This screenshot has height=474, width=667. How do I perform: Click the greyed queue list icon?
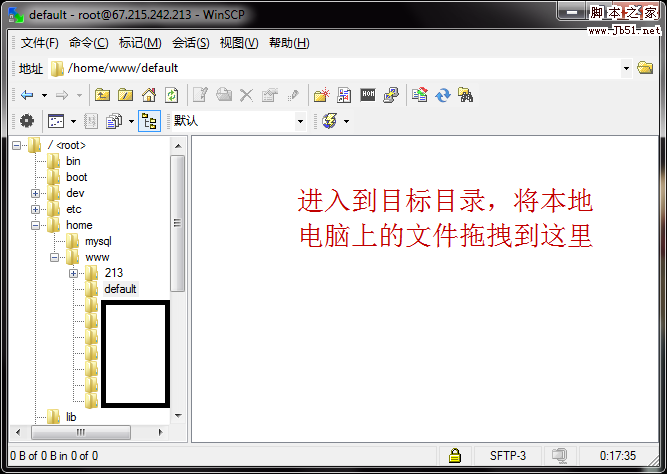[x=91, y=121]
